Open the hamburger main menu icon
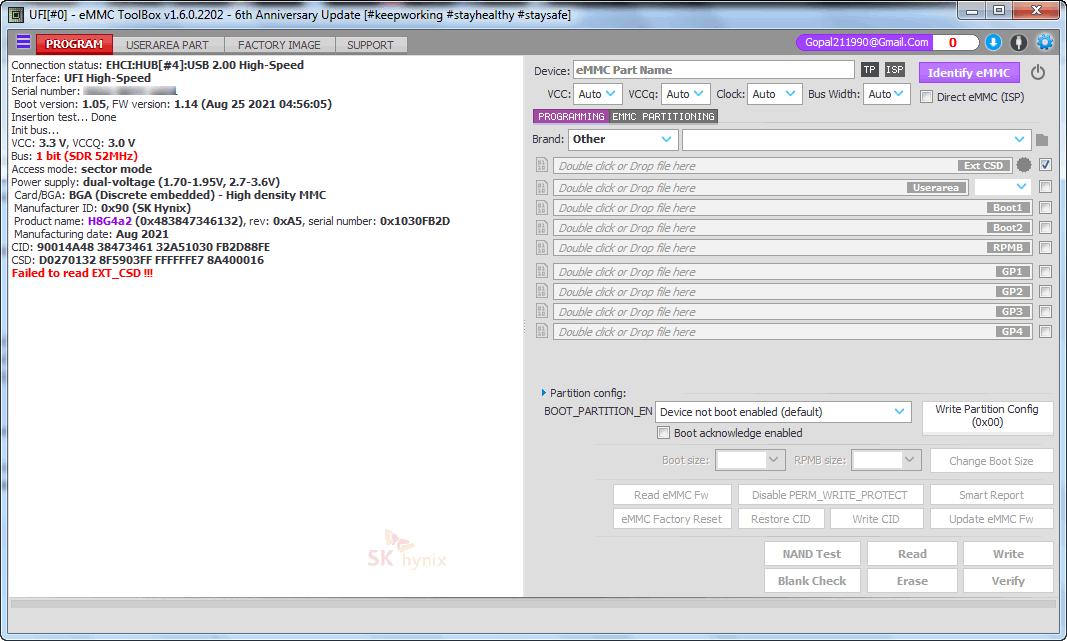The image size is (1067, 641). [x=23, y=42]
